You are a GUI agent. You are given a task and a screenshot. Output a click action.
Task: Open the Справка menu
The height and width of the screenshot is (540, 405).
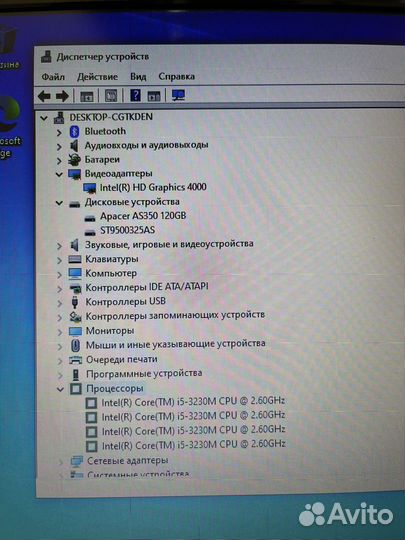click(177, 76)
